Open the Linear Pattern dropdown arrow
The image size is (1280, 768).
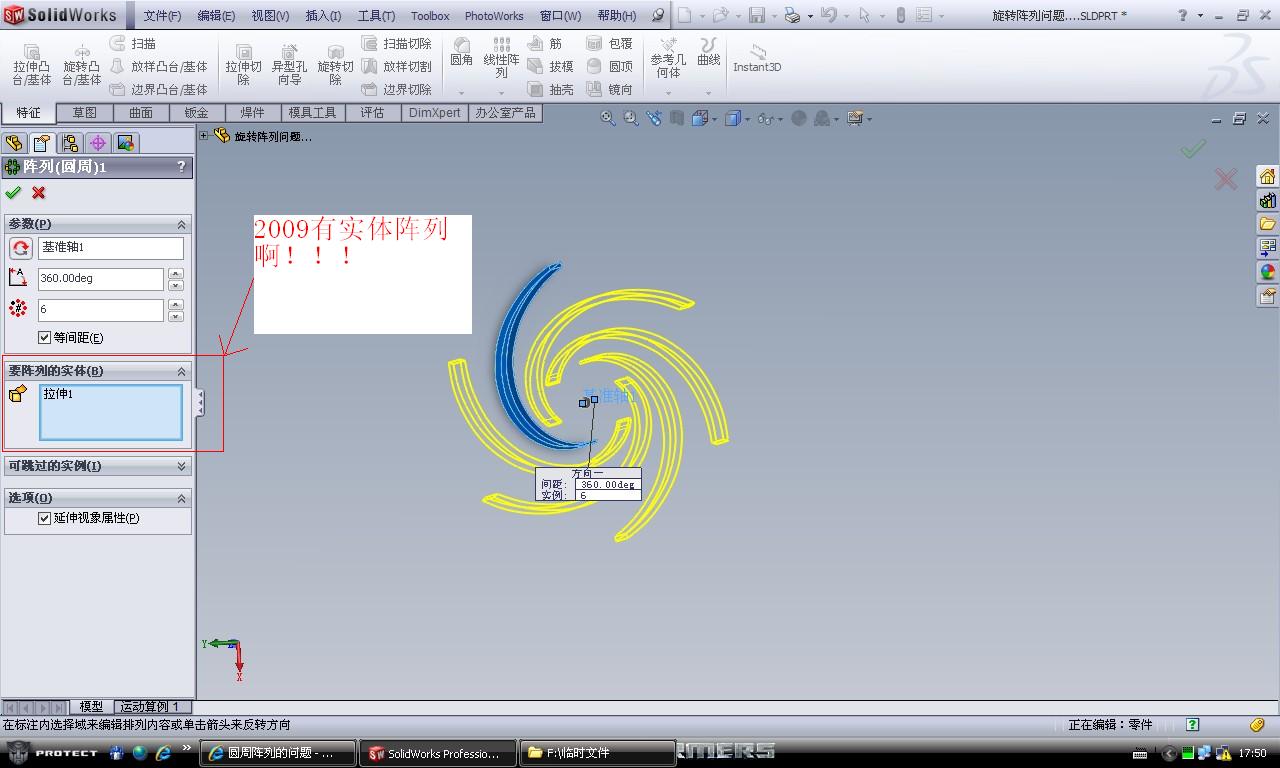(501, 93)
